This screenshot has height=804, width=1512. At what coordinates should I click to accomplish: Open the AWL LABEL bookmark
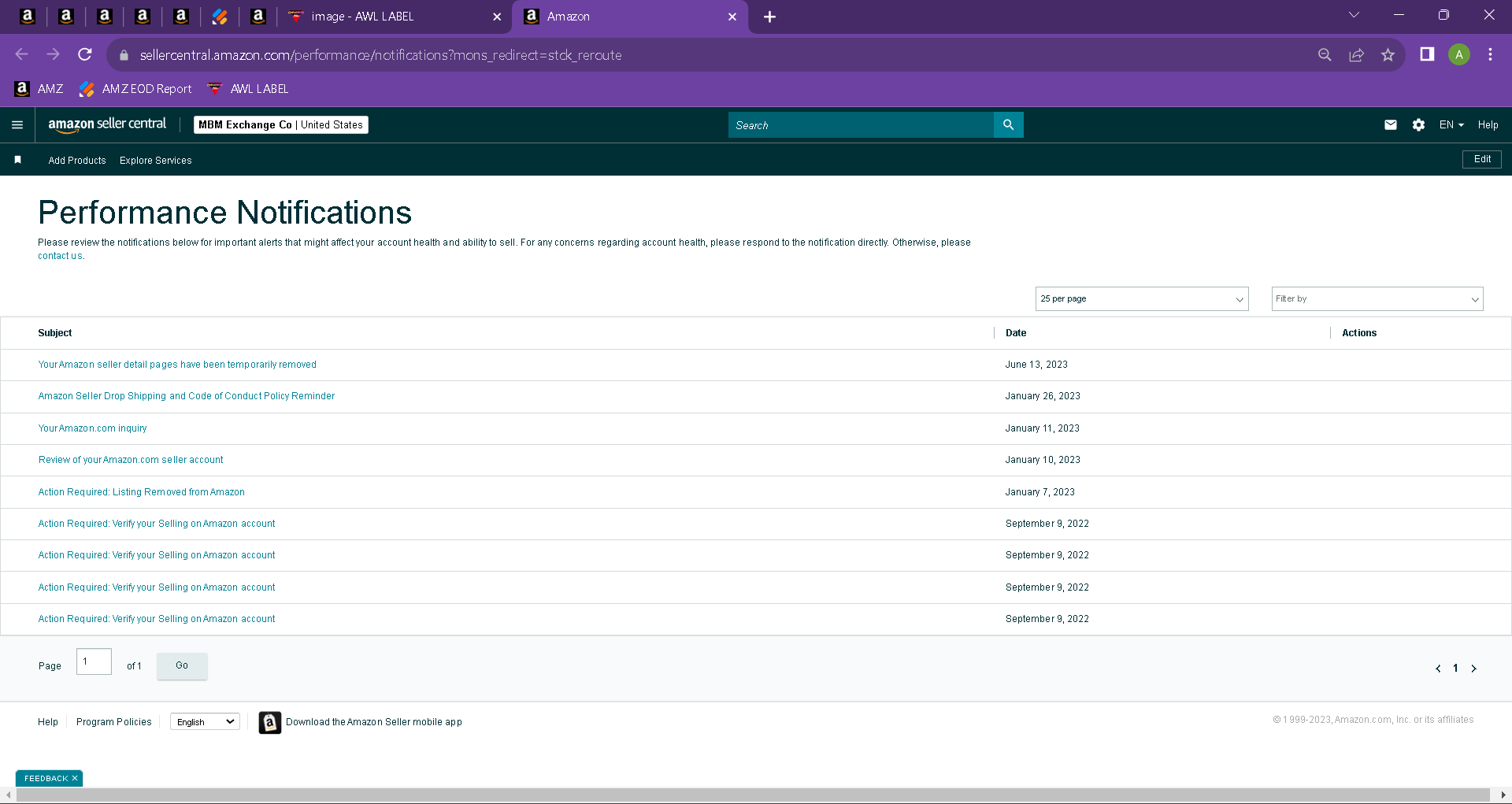pyautogui.click(x=248, y=89)
